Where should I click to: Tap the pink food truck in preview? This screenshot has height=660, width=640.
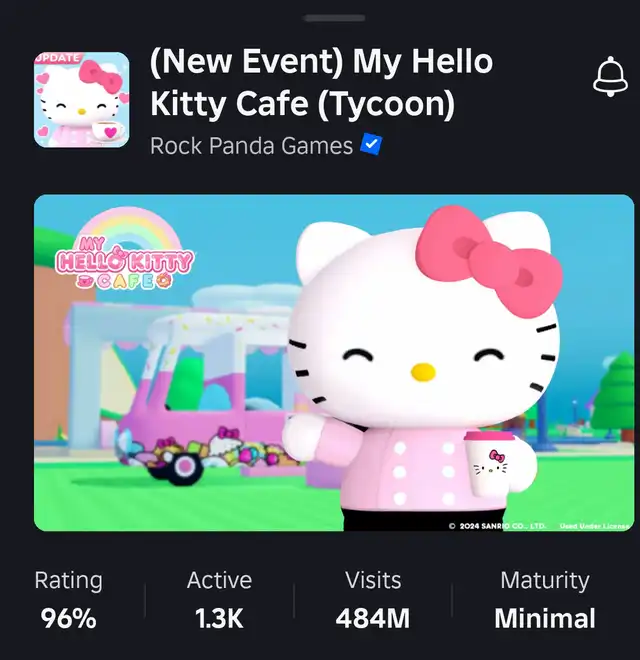coord(198,400)
